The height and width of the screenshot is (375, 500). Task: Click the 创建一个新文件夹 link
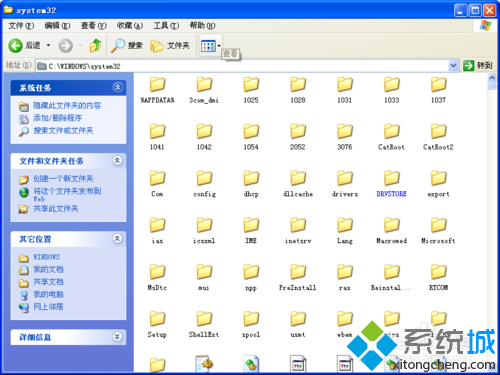pos(63,179)
